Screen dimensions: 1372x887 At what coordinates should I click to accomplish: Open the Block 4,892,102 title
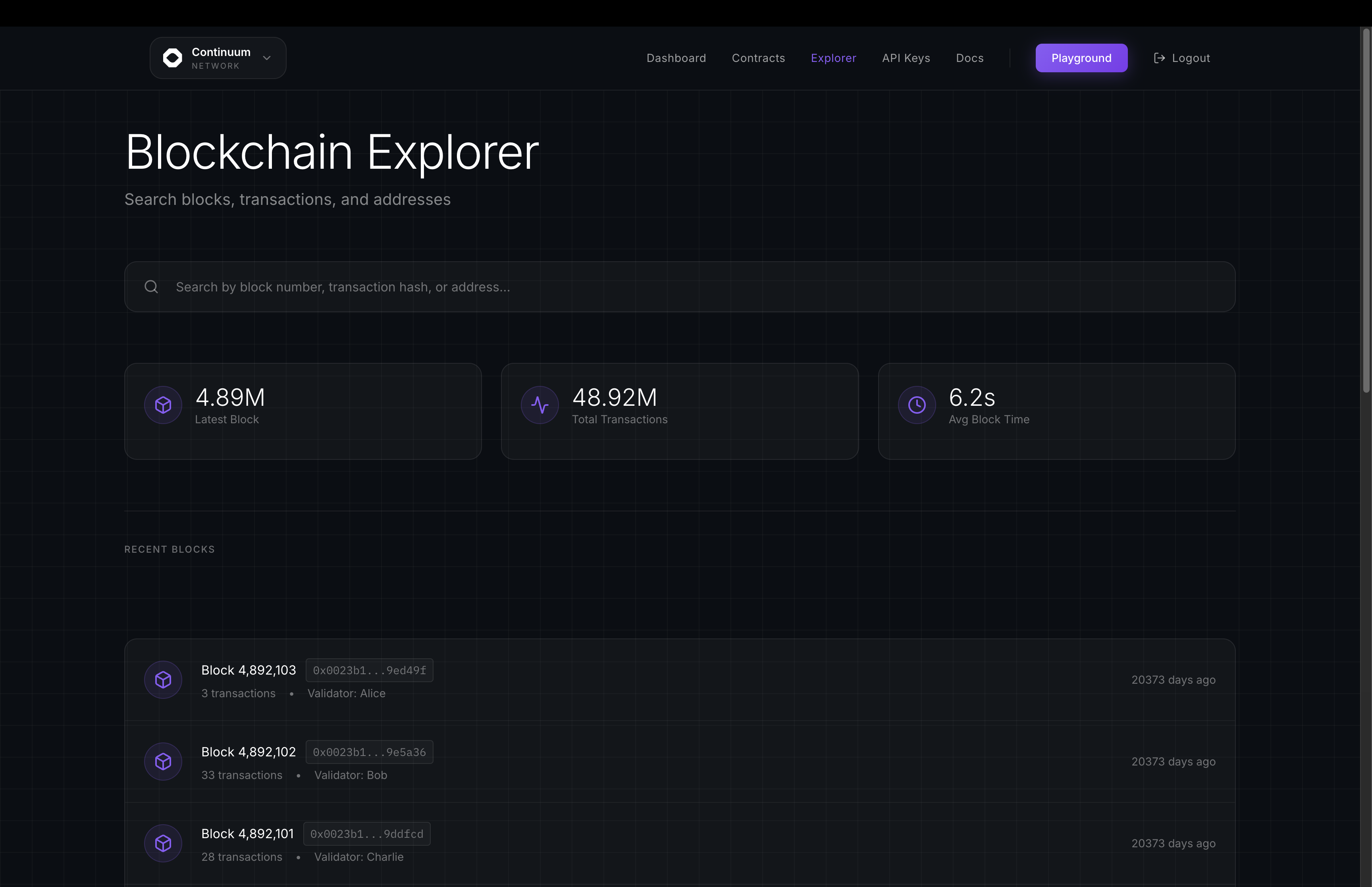coord(248,752)
